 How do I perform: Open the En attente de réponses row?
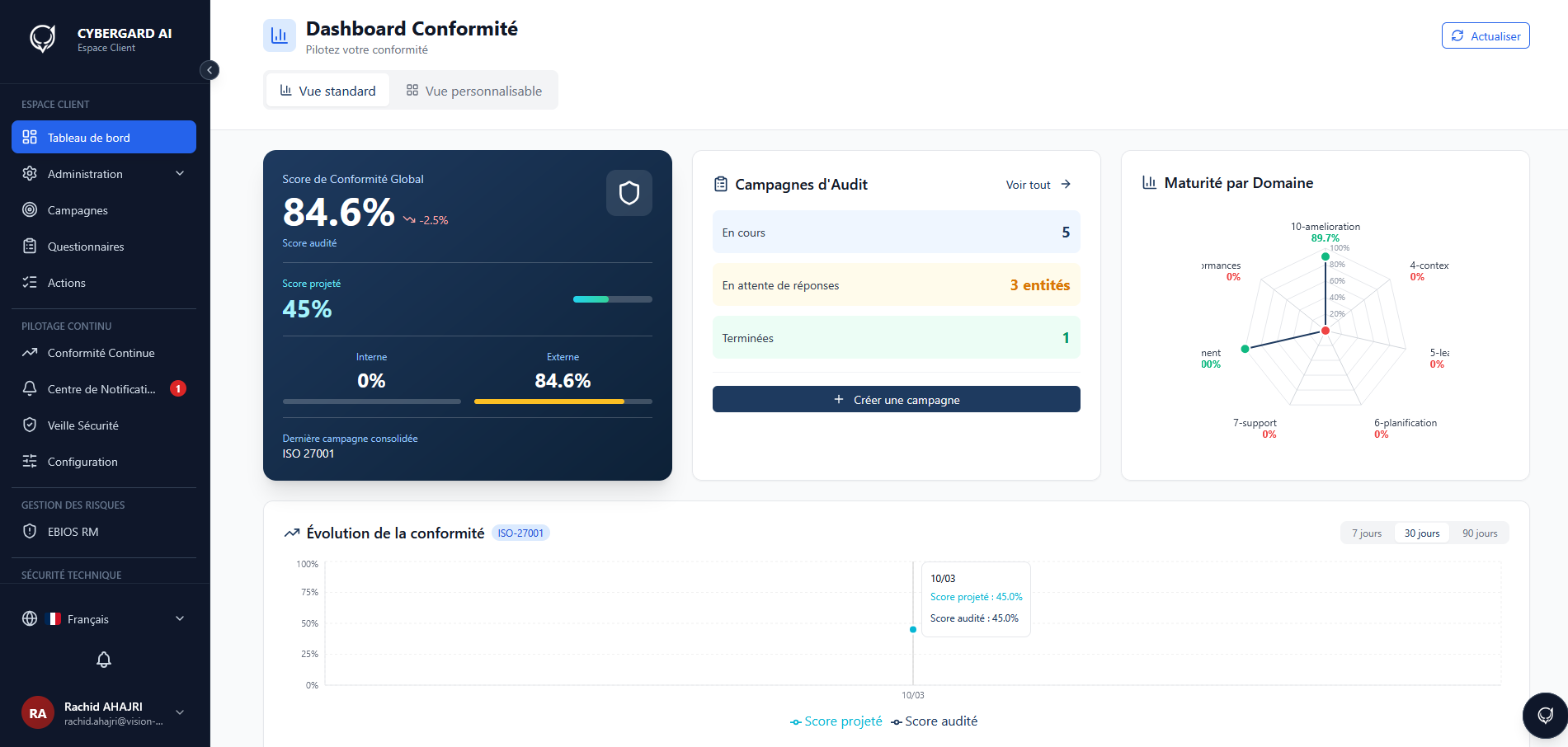click(897, 285)
